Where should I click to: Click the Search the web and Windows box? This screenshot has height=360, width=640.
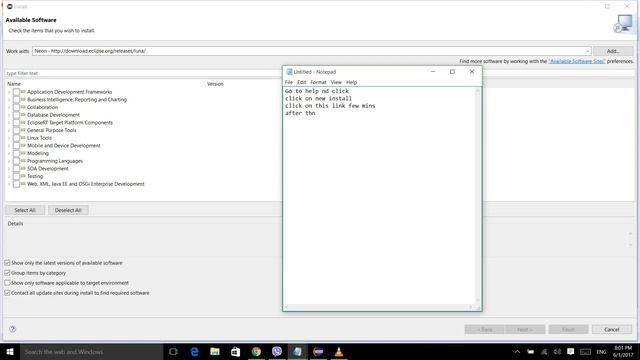pos(91,352)
